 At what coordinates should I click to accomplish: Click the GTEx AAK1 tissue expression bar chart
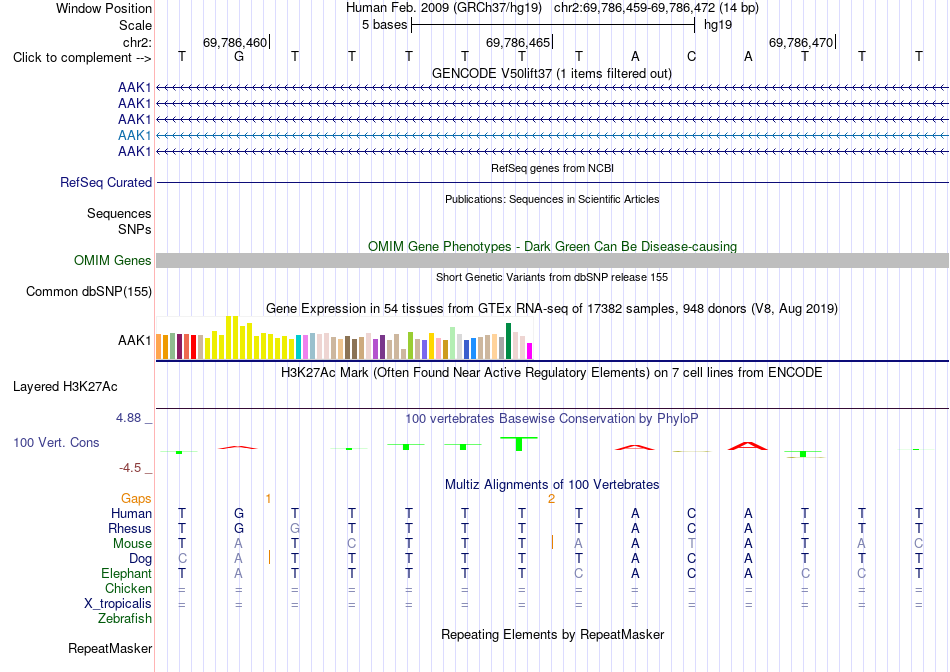click(344, 338)
